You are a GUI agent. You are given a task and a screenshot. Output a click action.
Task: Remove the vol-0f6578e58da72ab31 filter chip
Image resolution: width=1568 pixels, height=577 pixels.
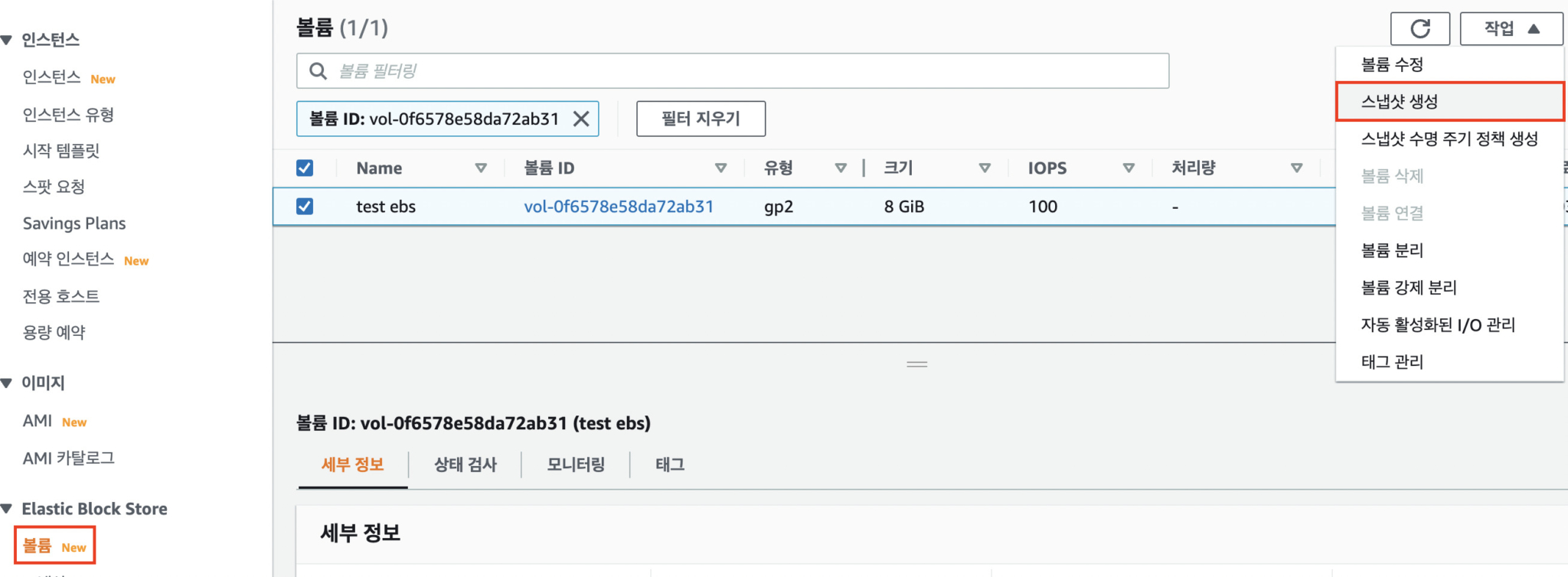tap(581, 119)
